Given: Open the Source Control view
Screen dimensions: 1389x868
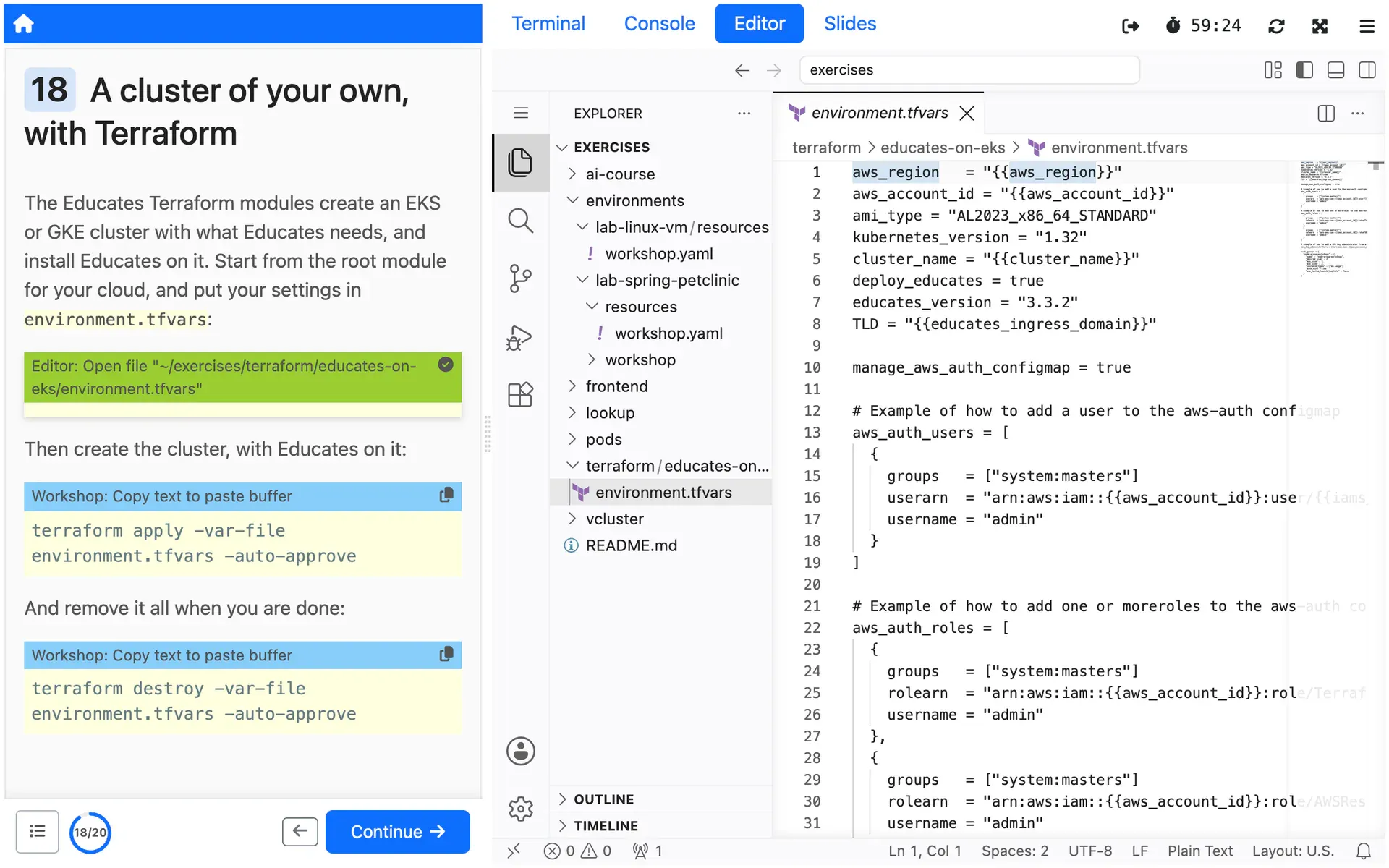Looking at the screenshot, I should pos(520,278).
